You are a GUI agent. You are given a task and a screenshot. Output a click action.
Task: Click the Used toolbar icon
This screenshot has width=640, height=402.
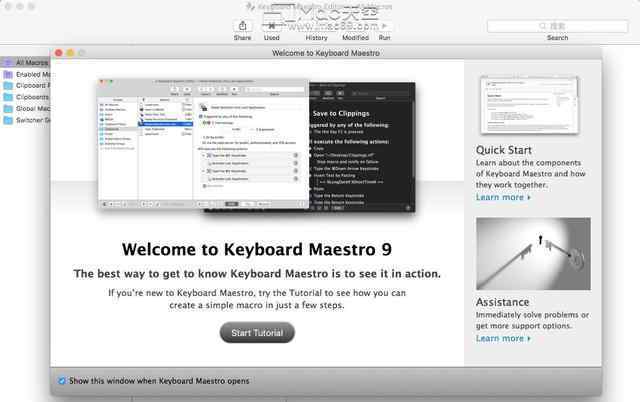(x=271, y=26)
